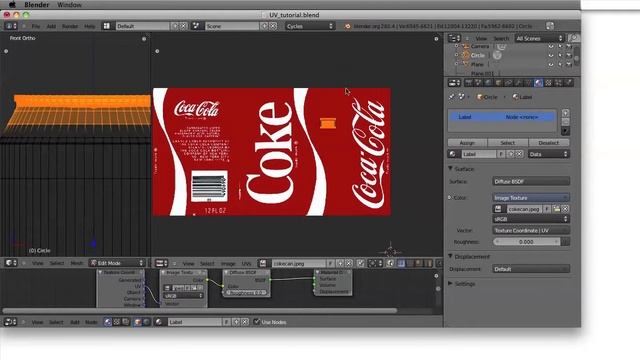Open the Search menu in Outliner header
This screenshot has width=640, height=360.
click(x=501, y=38)
